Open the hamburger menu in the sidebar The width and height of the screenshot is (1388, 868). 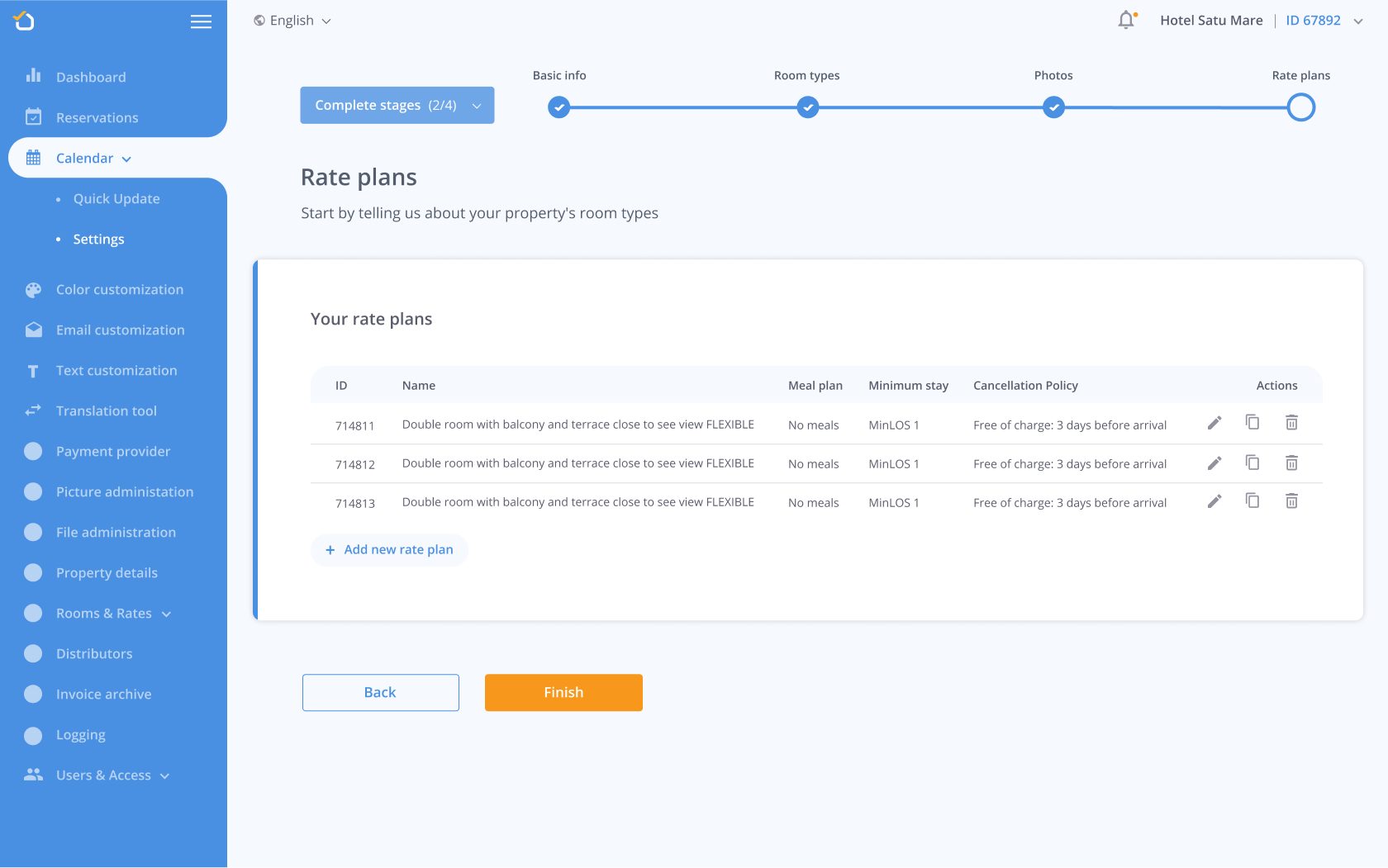coord(201,21)
